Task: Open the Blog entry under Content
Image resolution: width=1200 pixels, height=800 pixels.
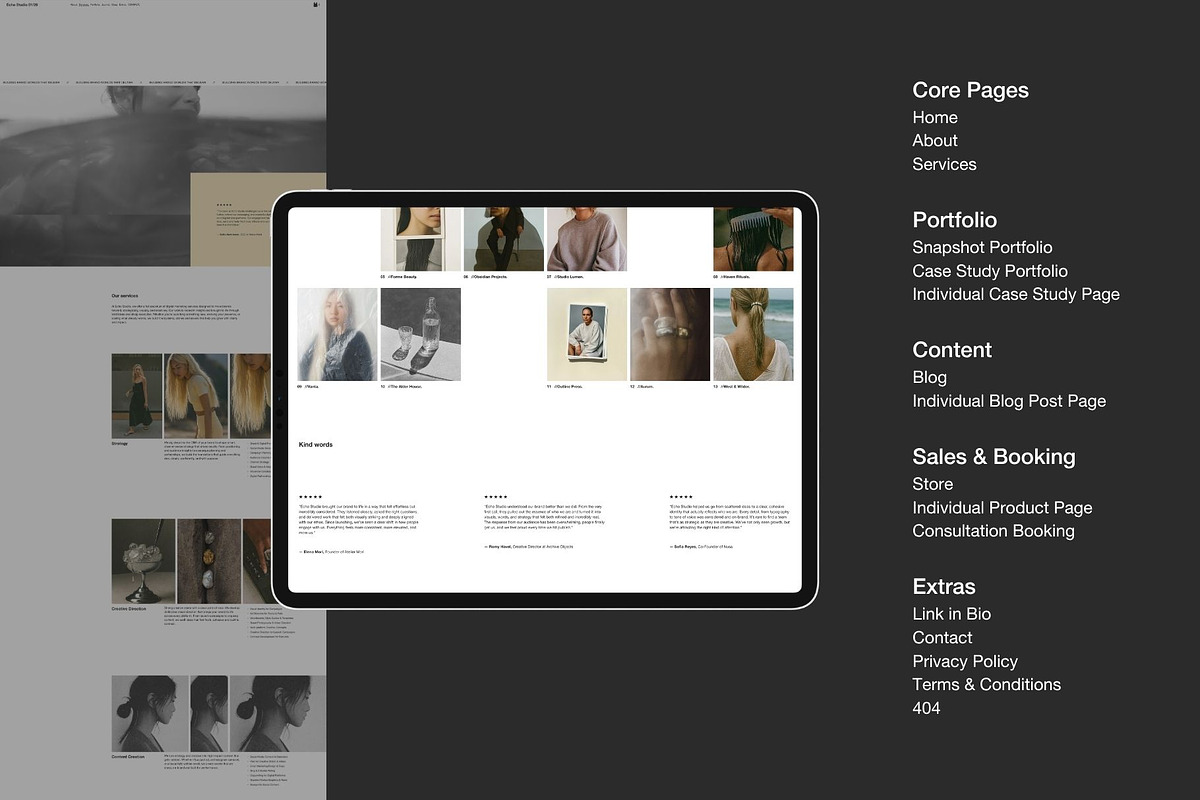Action: point(929,377)
